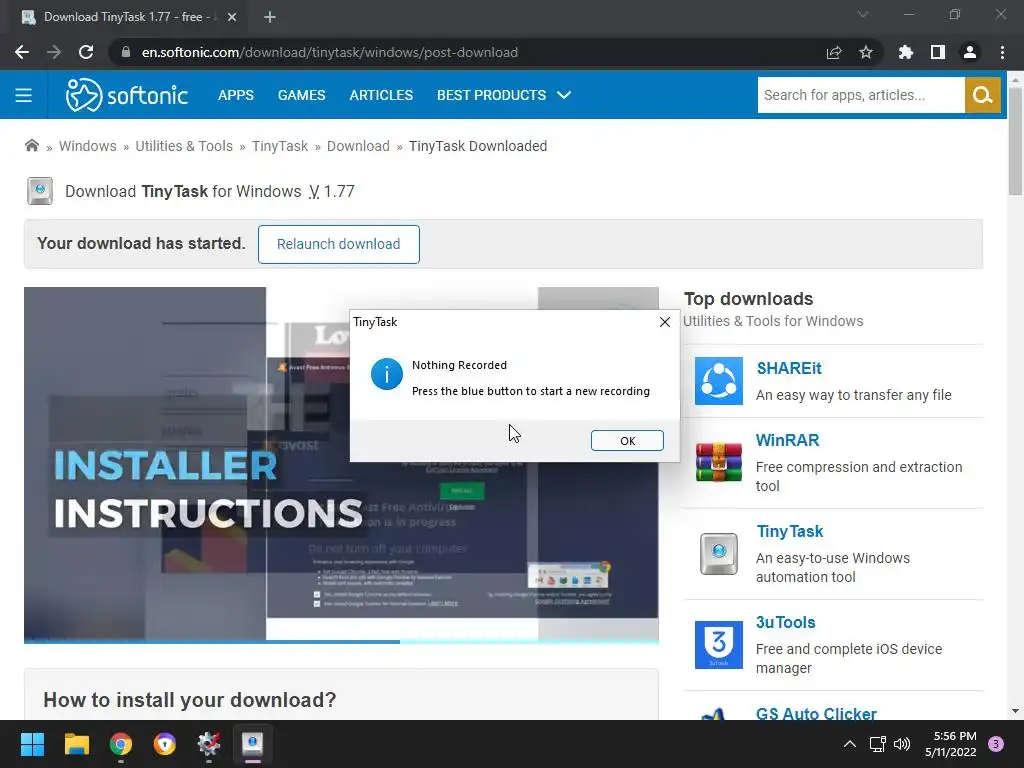Open the TinyTask taskbar icon

253,744
